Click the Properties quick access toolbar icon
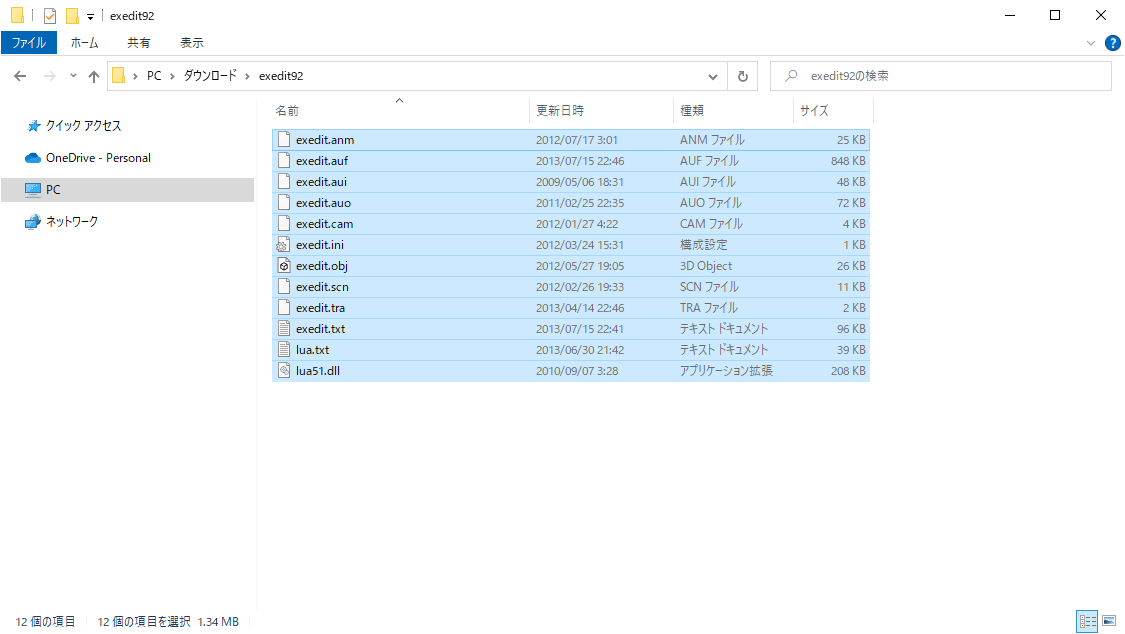Screen dimensions: 1125x634 [x=50, y=15]
